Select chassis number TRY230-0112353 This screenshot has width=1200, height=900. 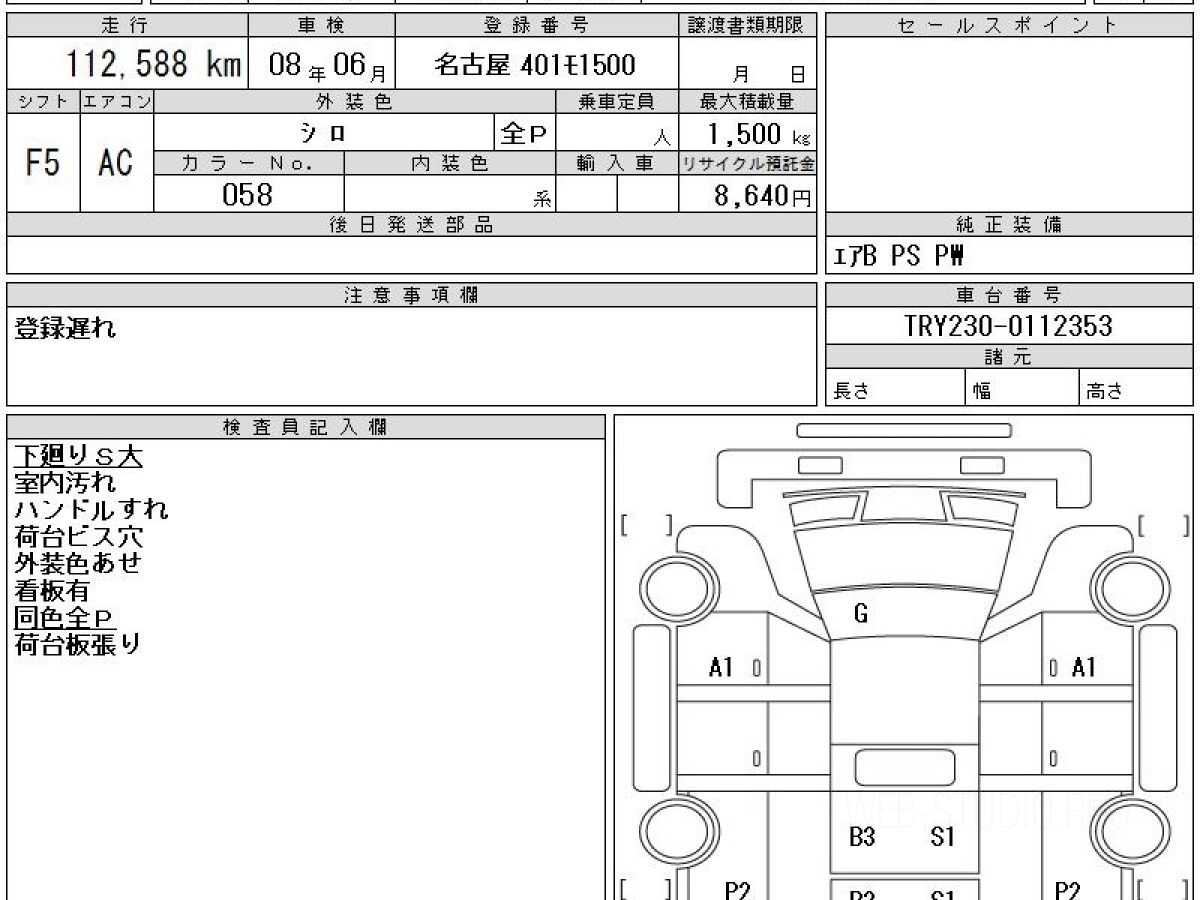pyautogui.click(x=1008, y=326)
